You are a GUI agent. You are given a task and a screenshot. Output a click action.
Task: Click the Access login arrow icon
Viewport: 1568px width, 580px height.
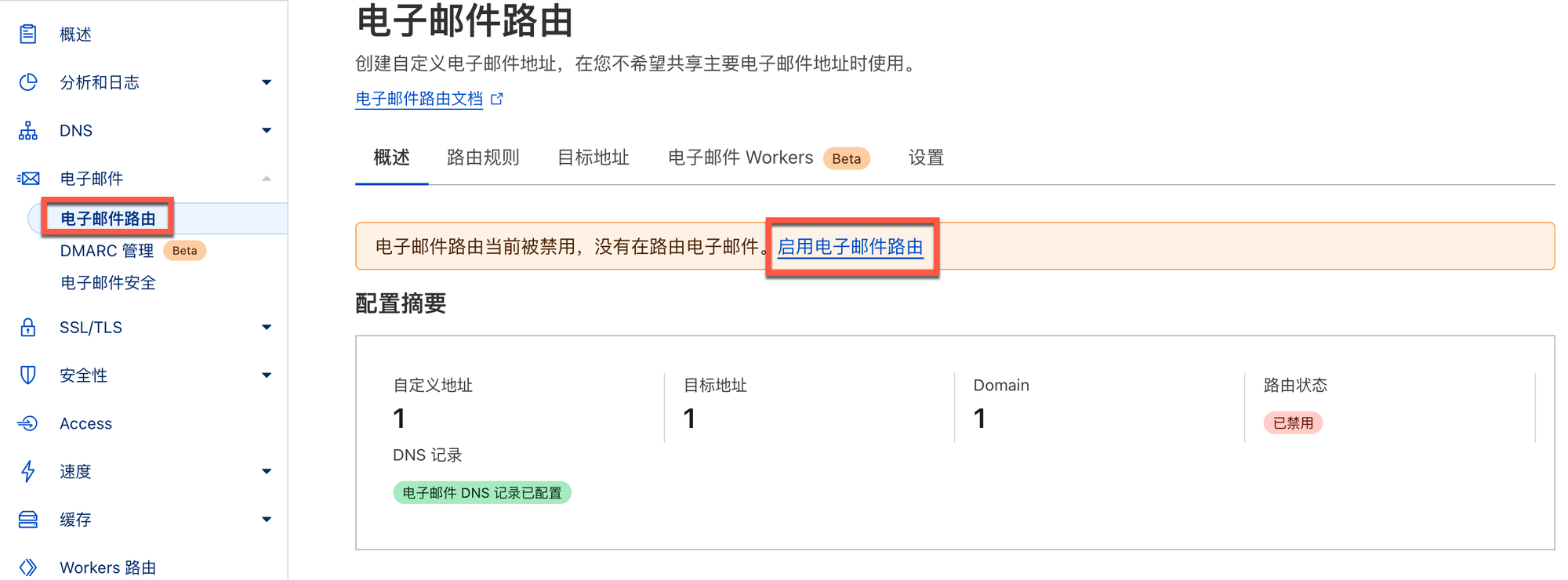(28, 423)
